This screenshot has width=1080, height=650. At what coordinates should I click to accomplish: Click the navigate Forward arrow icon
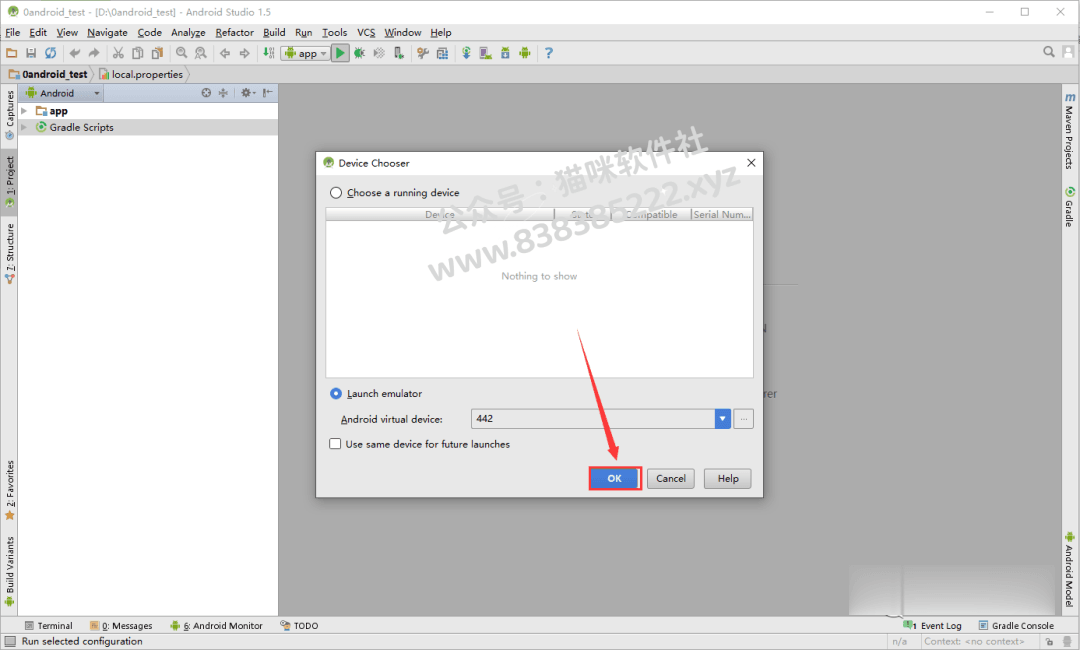[245, 53]
